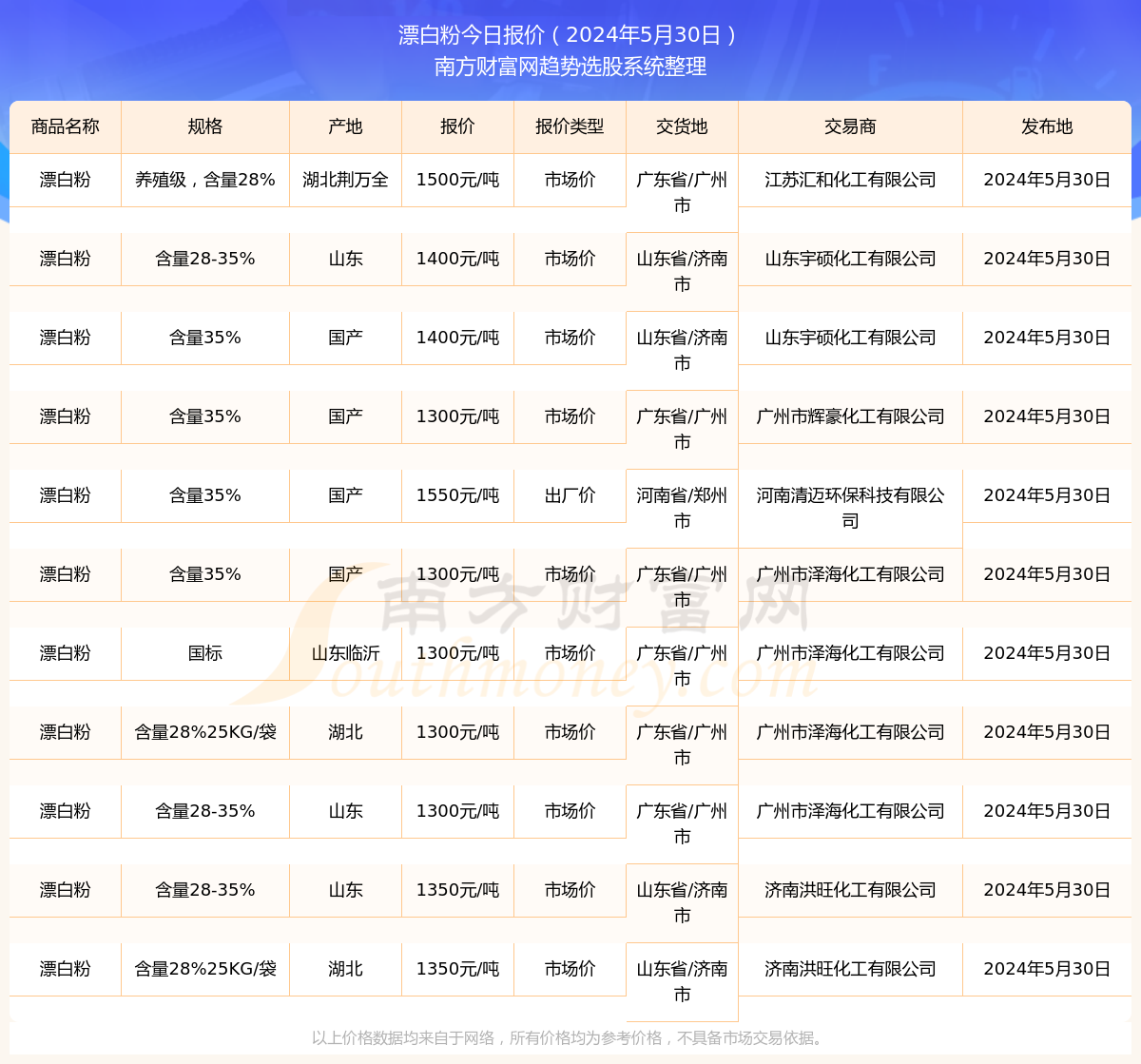Click the 国标 specification cell
The image size is (1141, 1064).
pos(205,653)
